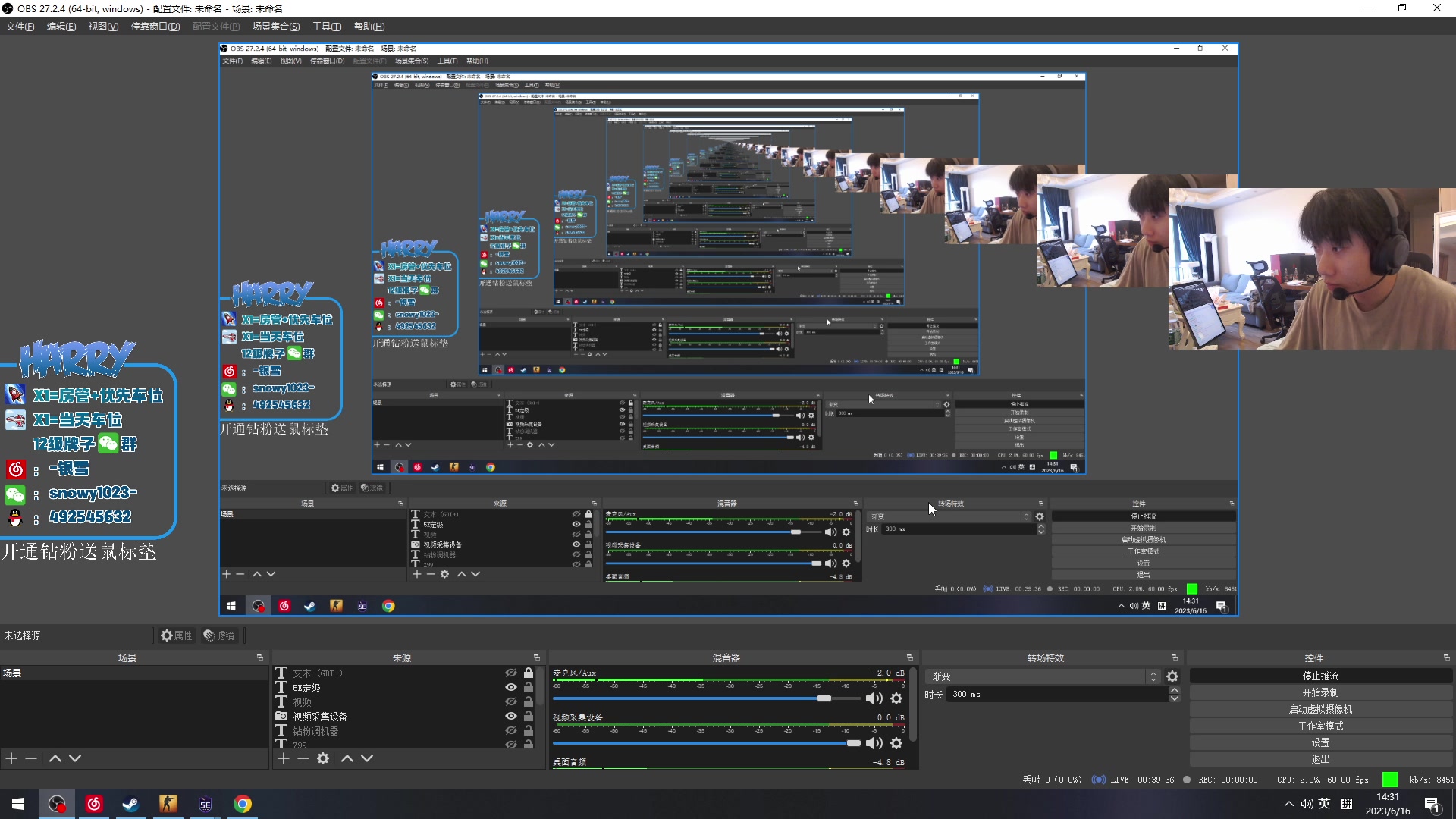This screenshot has height=819, width=1456.
Task: Move the selected source down
Action: pyautogui.click(x=367, y=758)
